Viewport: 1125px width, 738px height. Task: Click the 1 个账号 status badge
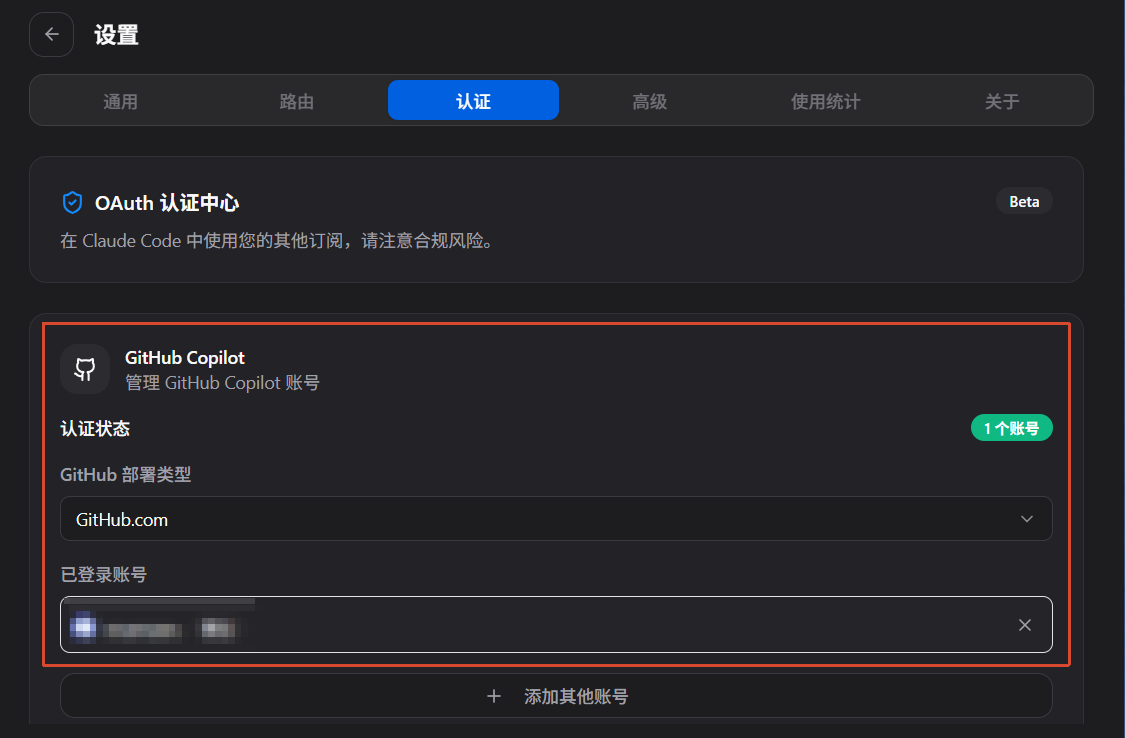(1012, 428)
